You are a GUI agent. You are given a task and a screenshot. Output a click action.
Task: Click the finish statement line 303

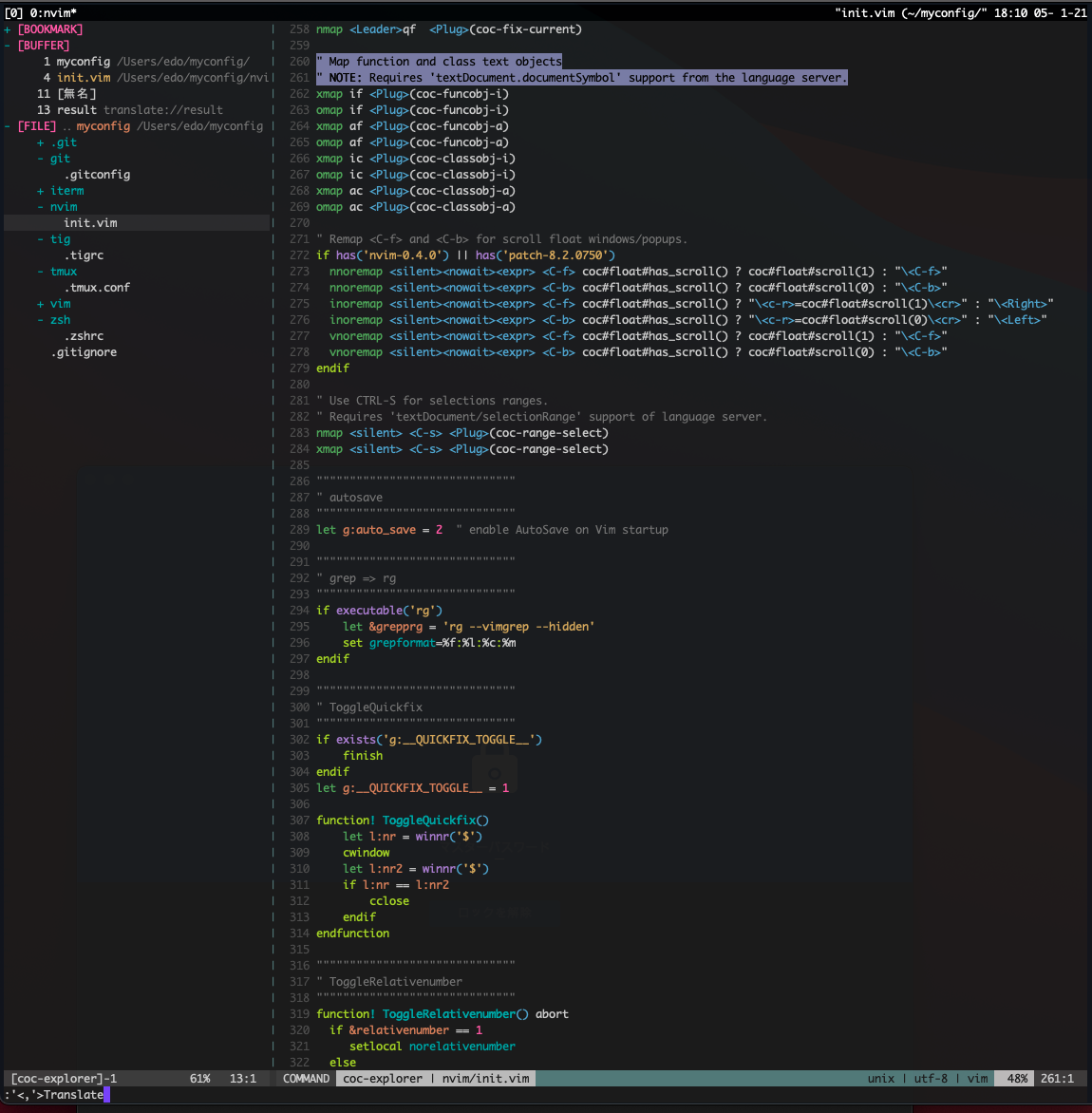click(x=363, y=756)
